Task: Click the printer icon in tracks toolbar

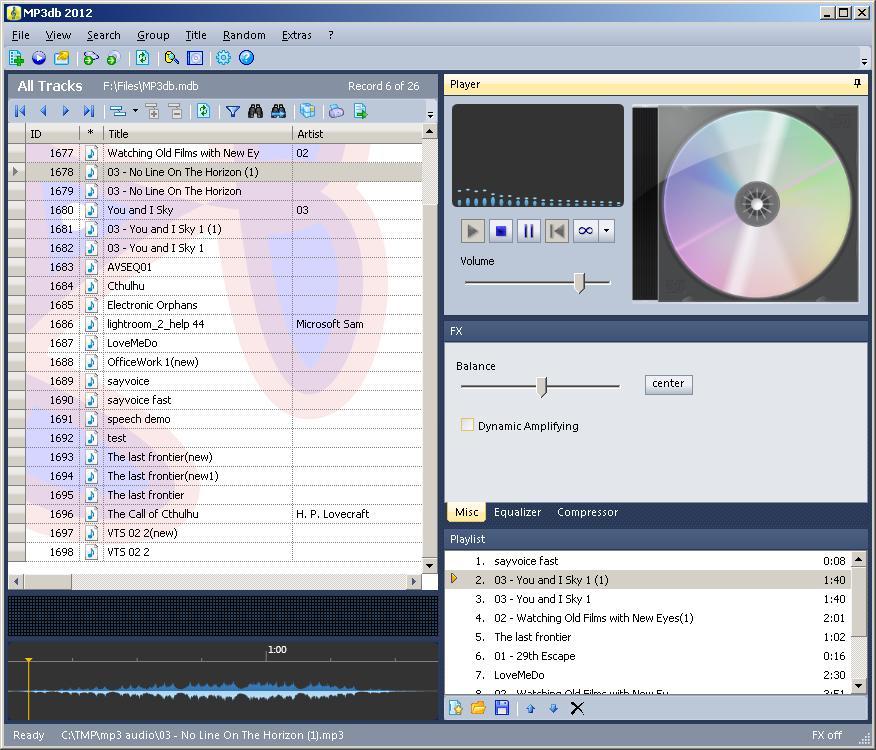Action: tap(336, 111)
